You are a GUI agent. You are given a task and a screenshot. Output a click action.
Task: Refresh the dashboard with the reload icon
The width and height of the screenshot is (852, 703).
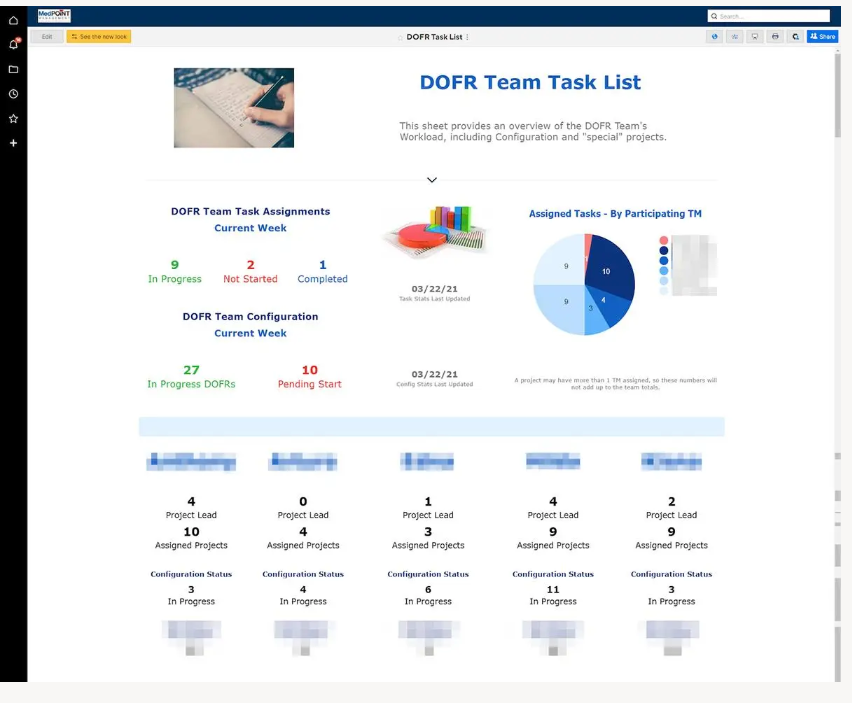click(795, 36)
